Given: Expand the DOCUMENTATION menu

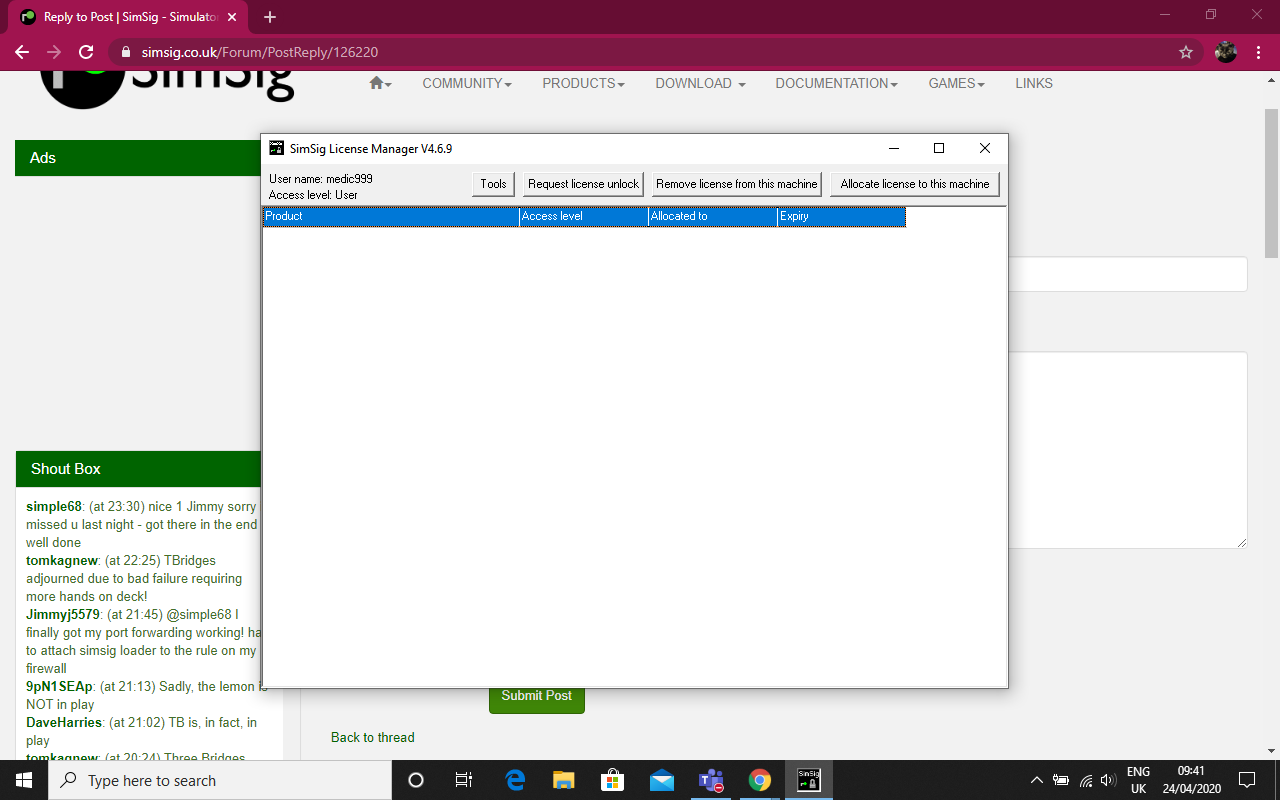Looking at the screenshot, I should pyautogui.click(x=836, y=83).
